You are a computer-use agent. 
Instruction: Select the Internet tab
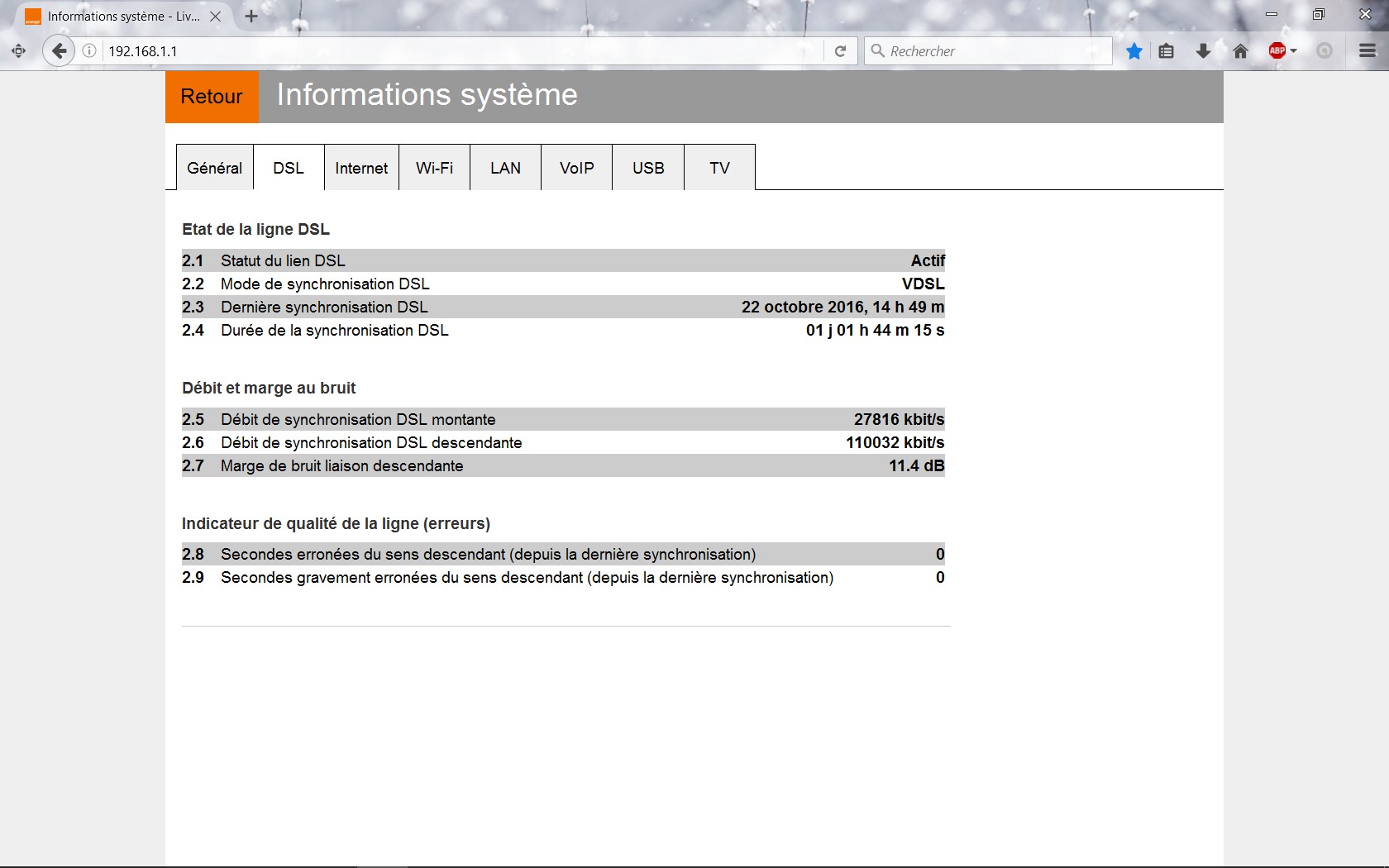pyautogui.click(x=361, y=168)
